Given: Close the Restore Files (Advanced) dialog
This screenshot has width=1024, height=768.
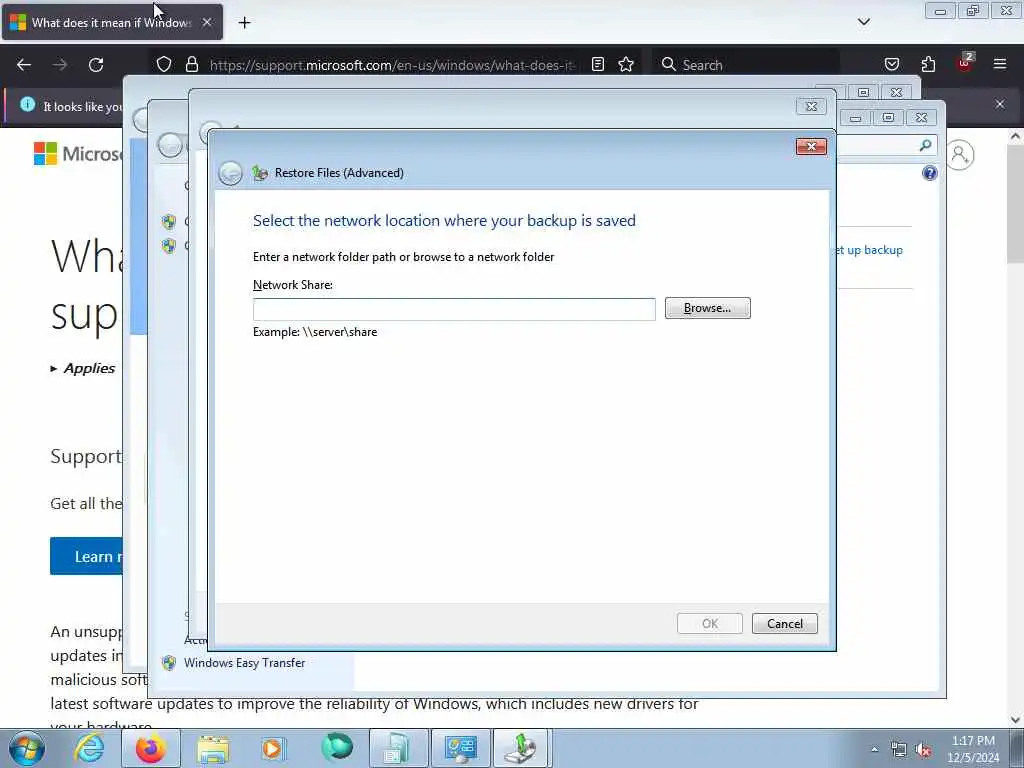Looking at the screenshot, I should click(811, 146).
